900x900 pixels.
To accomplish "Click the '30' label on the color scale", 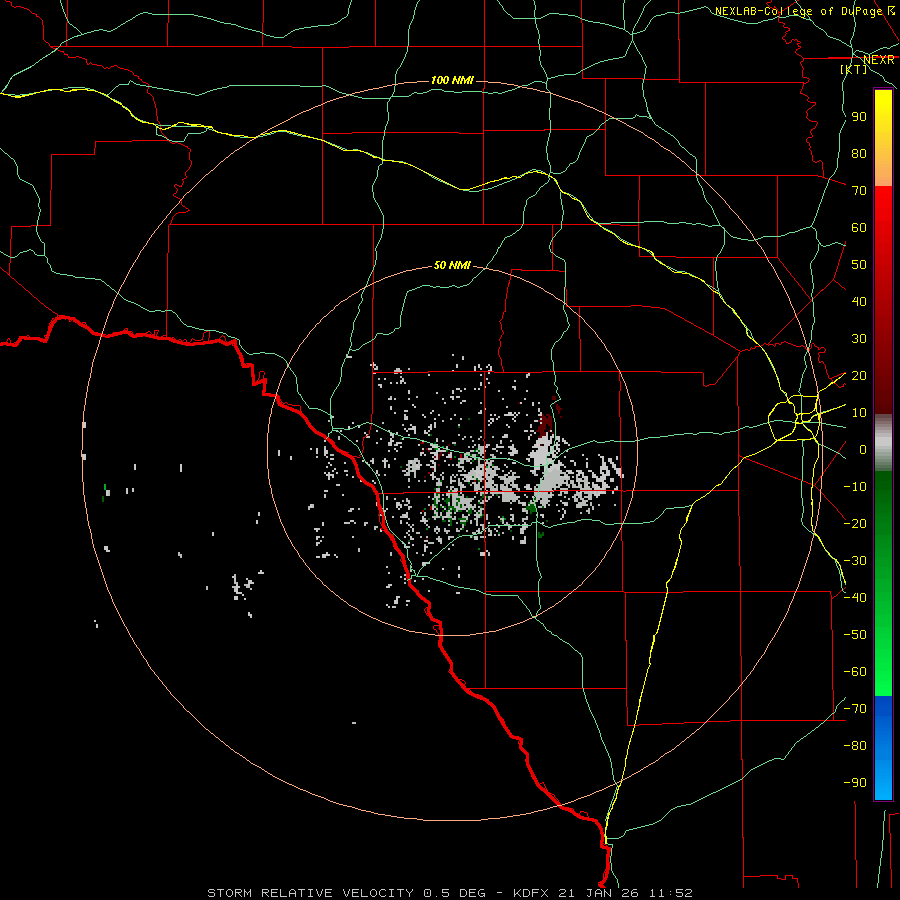I will tap(859, 339).
